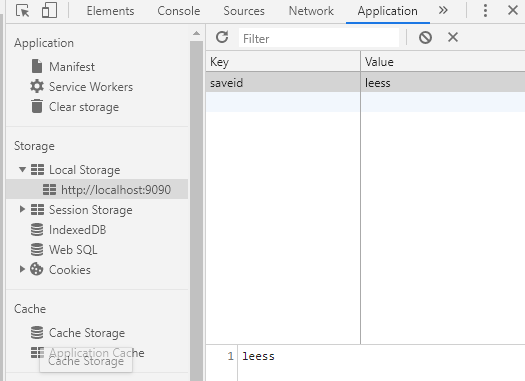Open Cache Storage under Cache section
The width and height of the screenshot is (525, 381).
pos(87,333)
